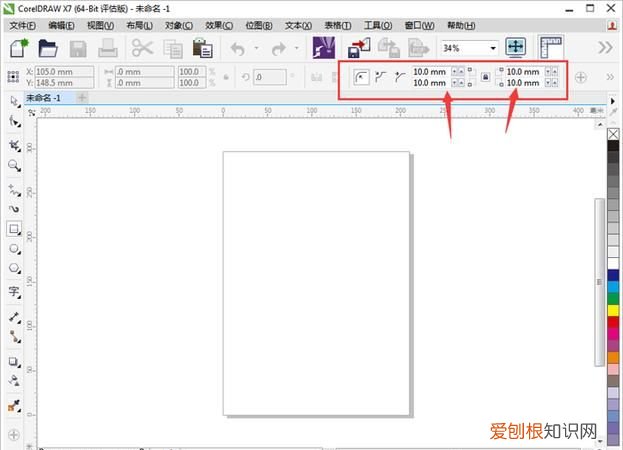Publish to PDF icon
This screenshot has width=623, height=450.
418,48
